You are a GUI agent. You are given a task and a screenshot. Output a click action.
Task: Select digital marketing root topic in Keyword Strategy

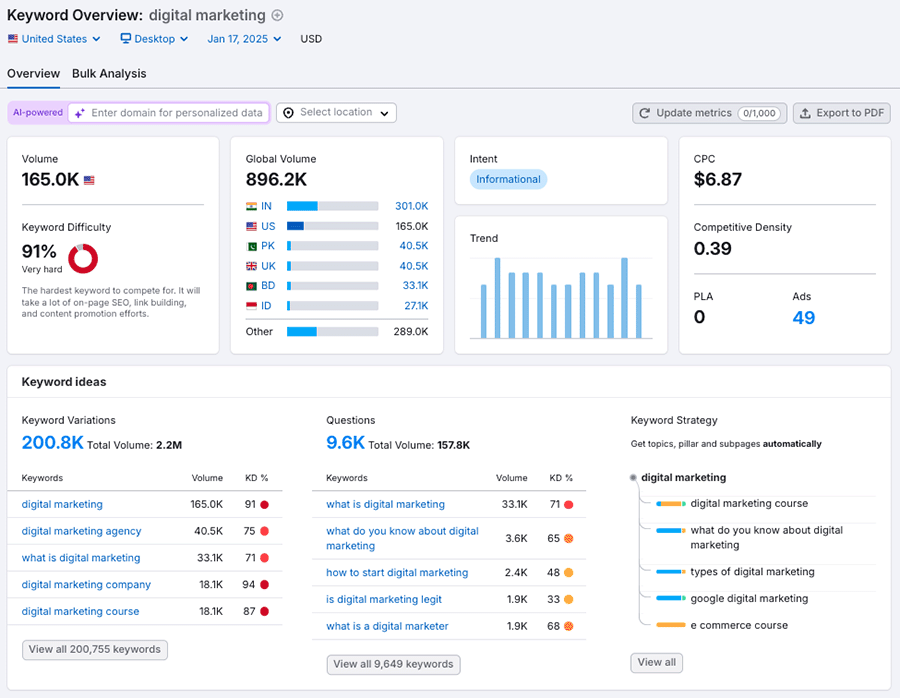684,478
